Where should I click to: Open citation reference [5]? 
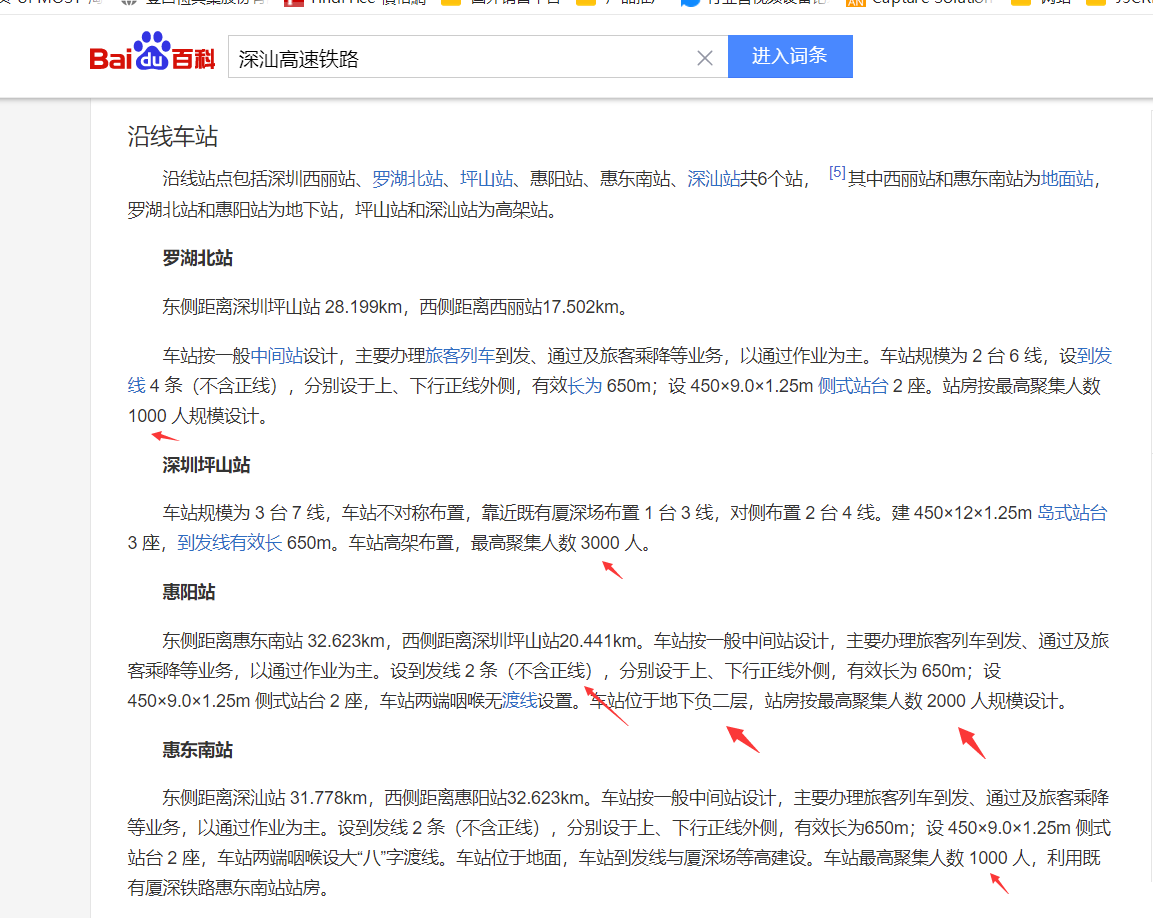(837, 173)
